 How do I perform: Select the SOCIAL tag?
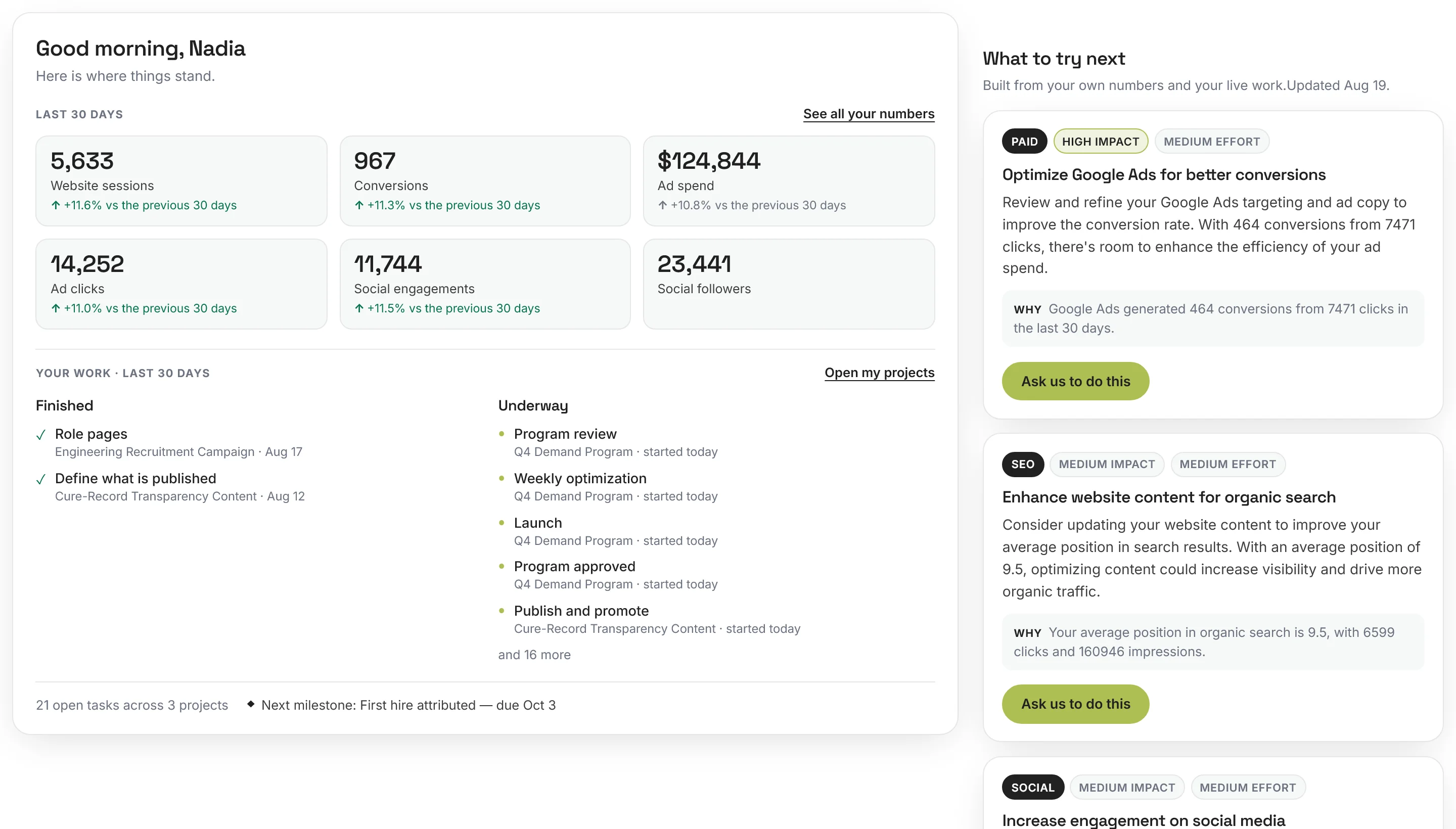tap(1032, 788)
